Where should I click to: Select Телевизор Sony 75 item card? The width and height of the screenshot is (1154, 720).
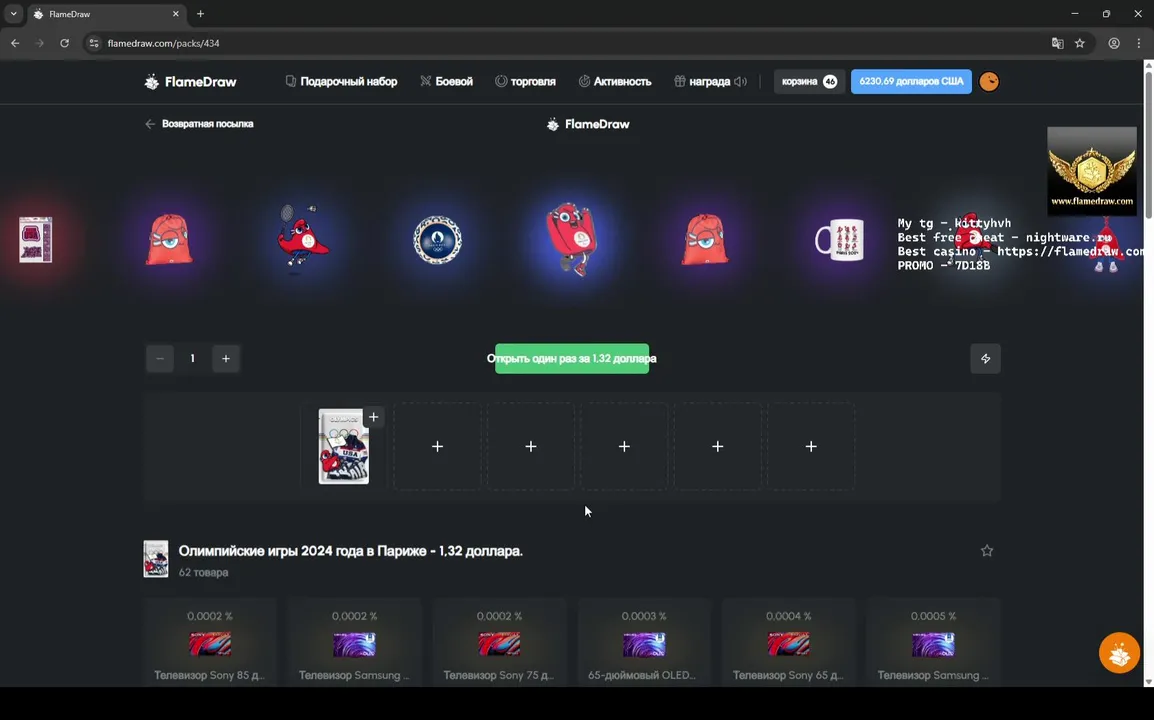coord(499,643)
